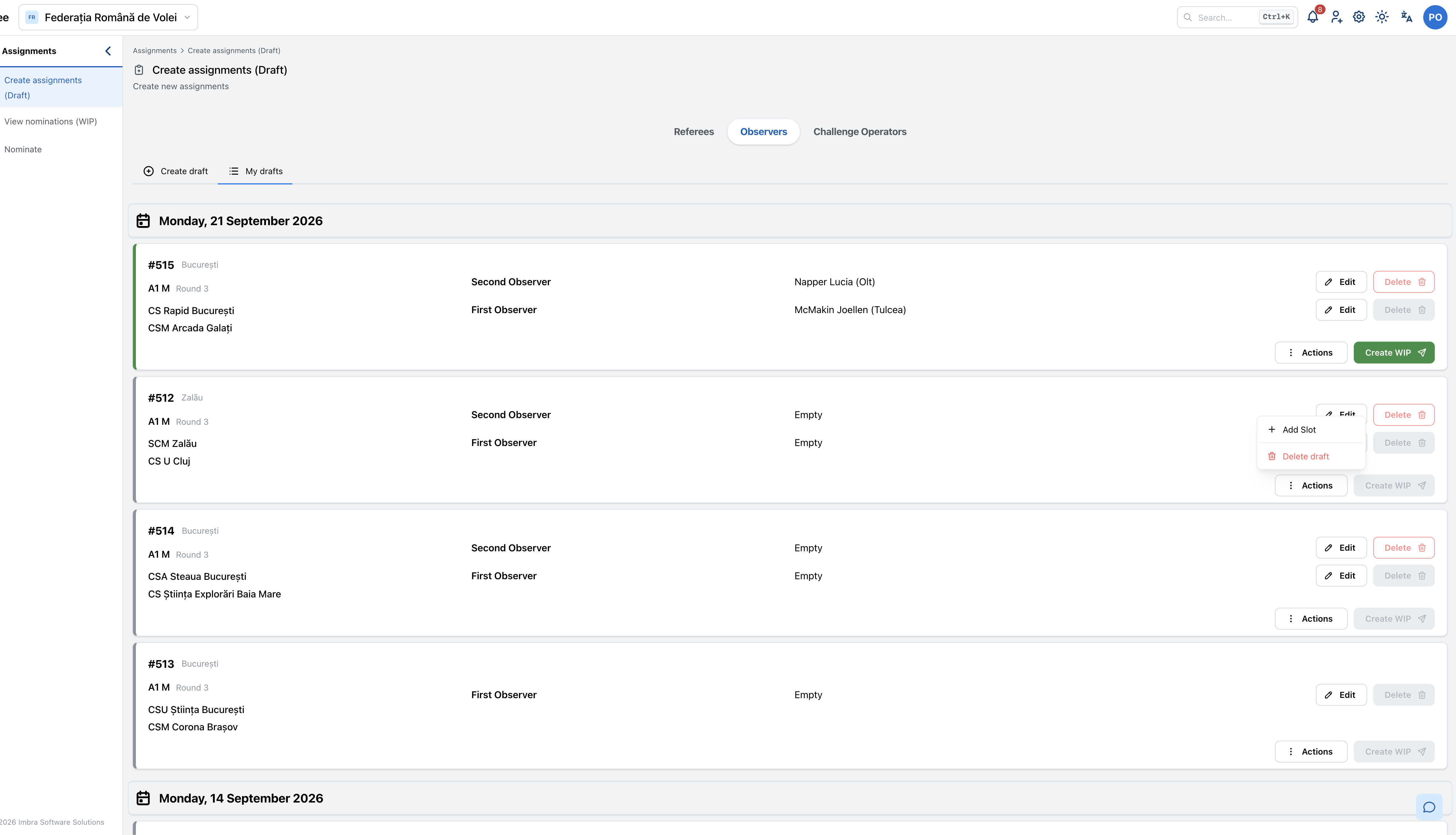Viewport: 1456px width, 835px height.
Task: Click the Monday, 14 September 2026 header
Action: pyautogui.click(x=790, y=798)
